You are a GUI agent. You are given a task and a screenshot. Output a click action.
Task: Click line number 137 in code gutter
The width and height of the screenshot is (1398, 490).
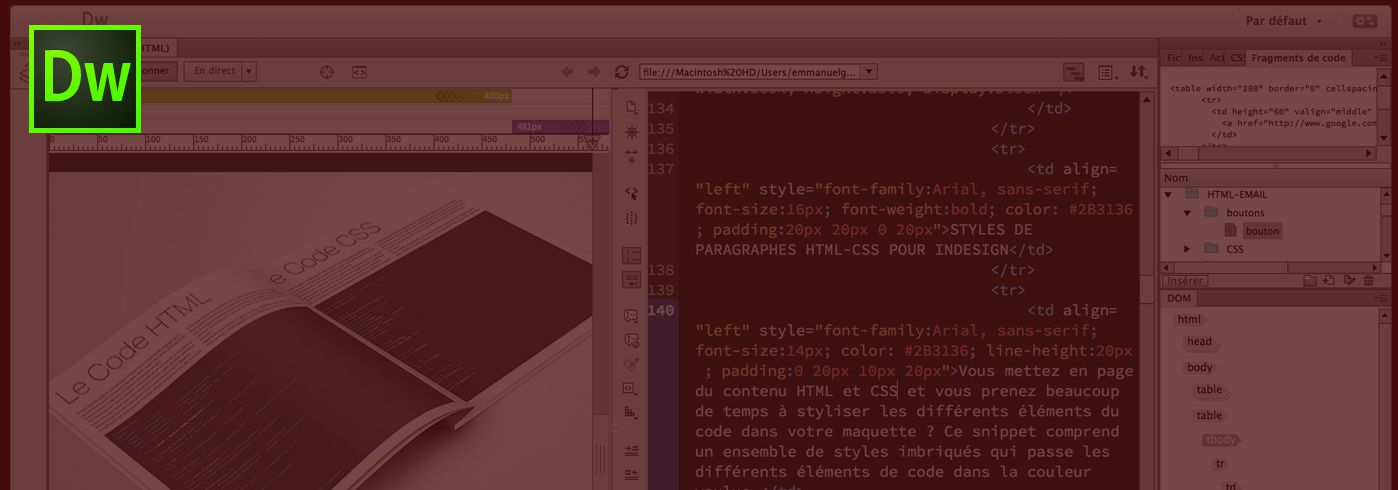661,169
